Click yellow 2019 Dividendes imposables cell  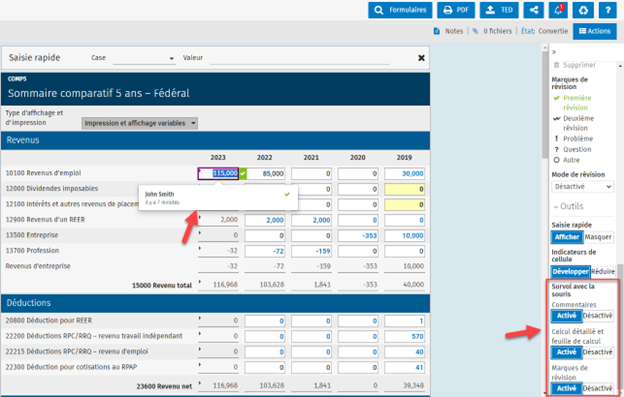pos(404,189)
